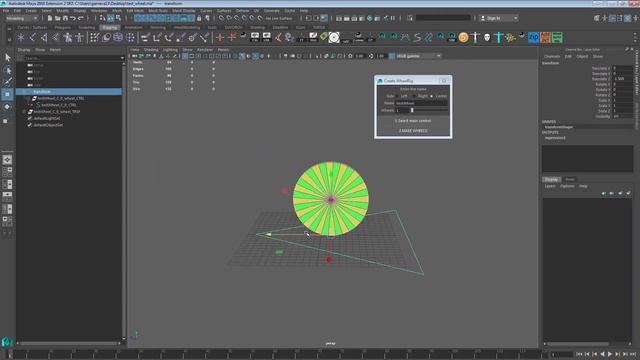Click the blue zip shelf icon
The image size is (640, 360).
[x=533, y=38]
